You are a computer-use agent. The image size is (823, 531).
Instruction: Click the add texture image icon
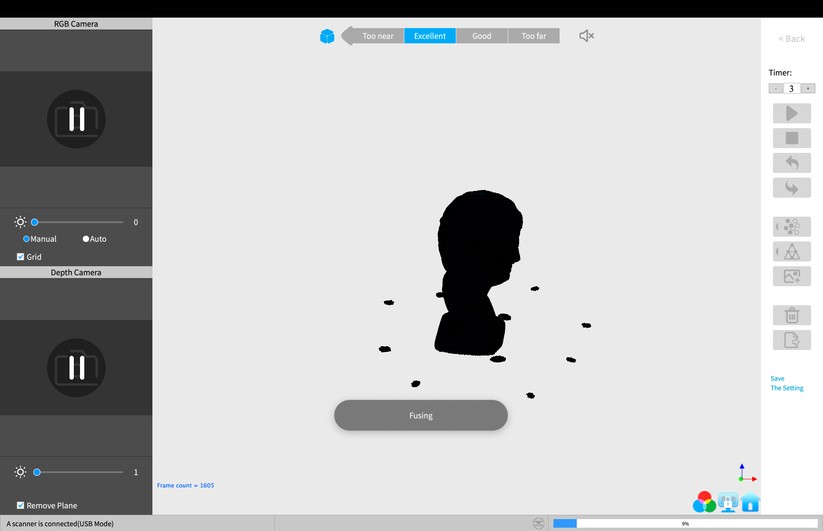791,276
